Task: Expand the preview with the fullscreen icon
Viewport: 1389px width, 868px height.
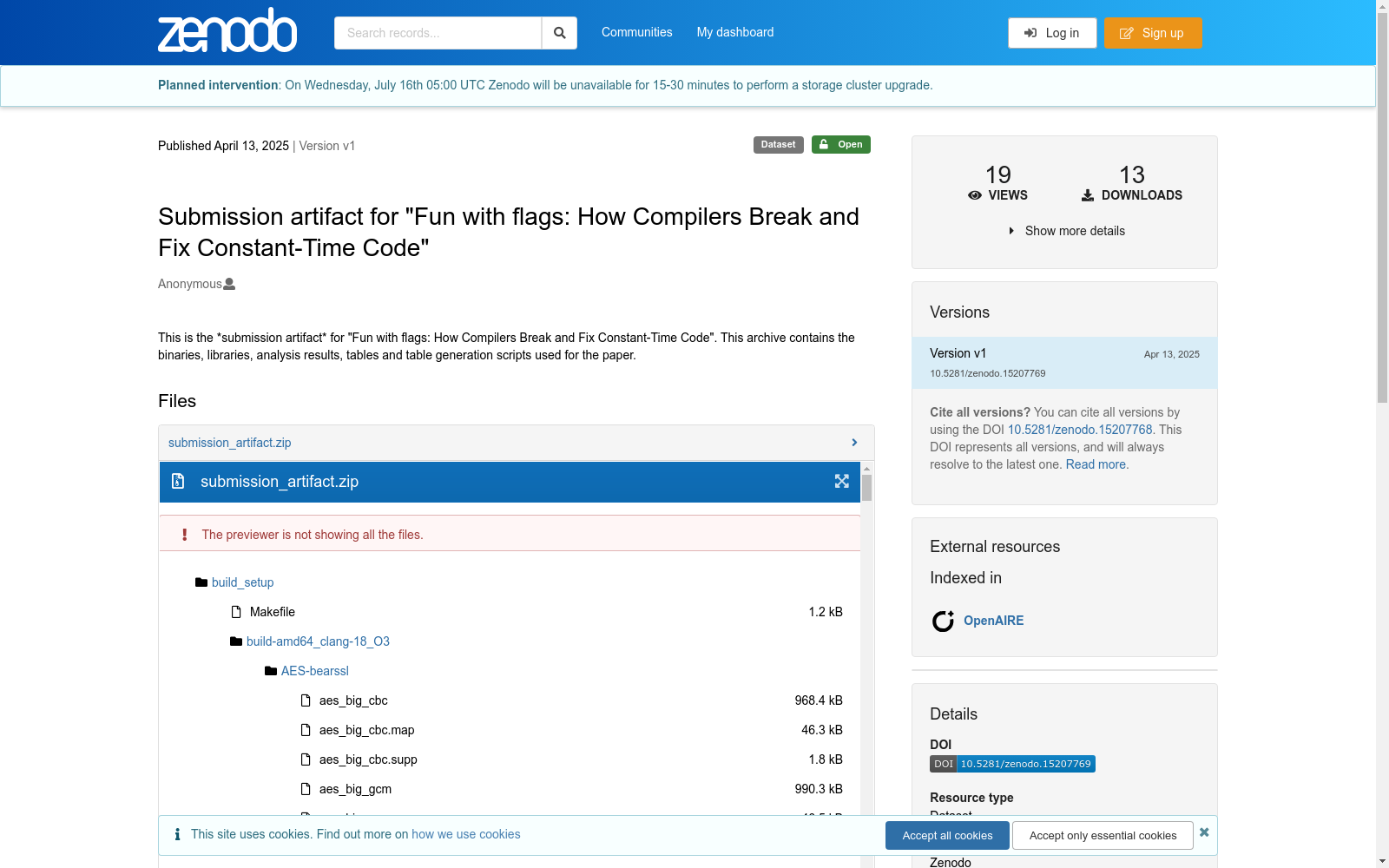Action: tap(841, 481)
